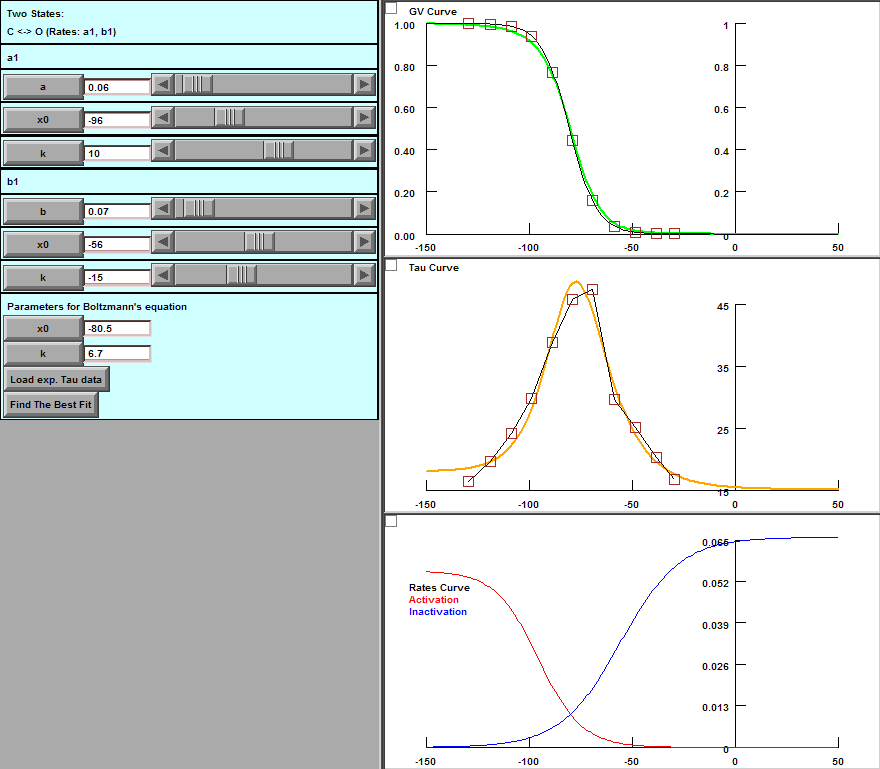This screenshot has width=880, height=769.
Task: Click the a1 x0 slider thumb
Action: coord(230,118)
